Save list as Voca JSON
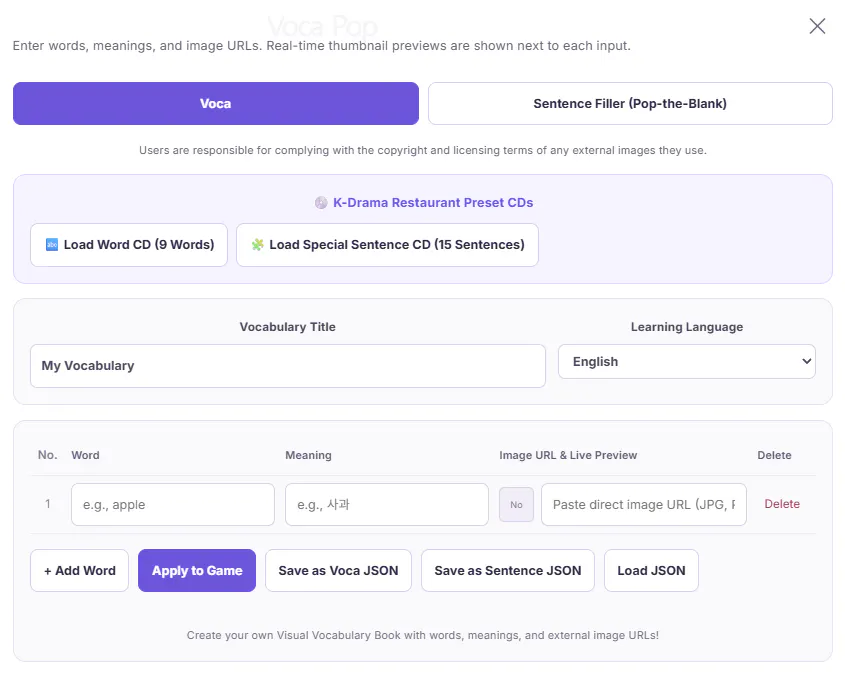 click(x=338, y=570)
